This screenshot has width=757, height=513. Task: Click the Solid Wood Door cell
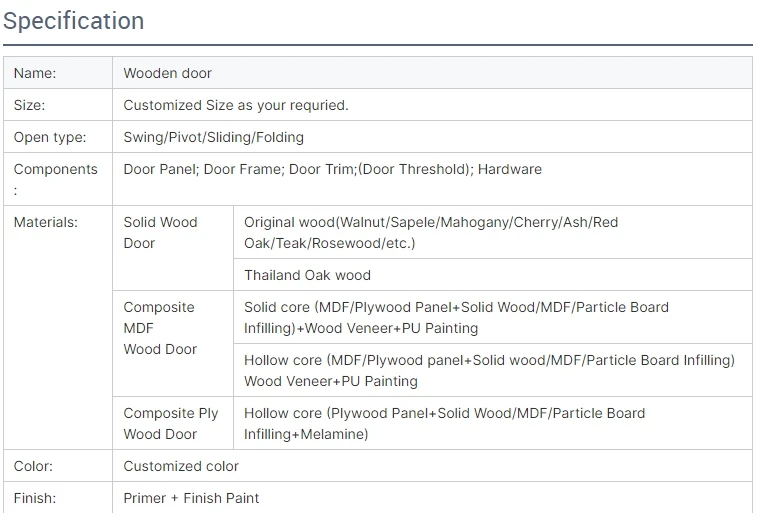tap(161, 232)
